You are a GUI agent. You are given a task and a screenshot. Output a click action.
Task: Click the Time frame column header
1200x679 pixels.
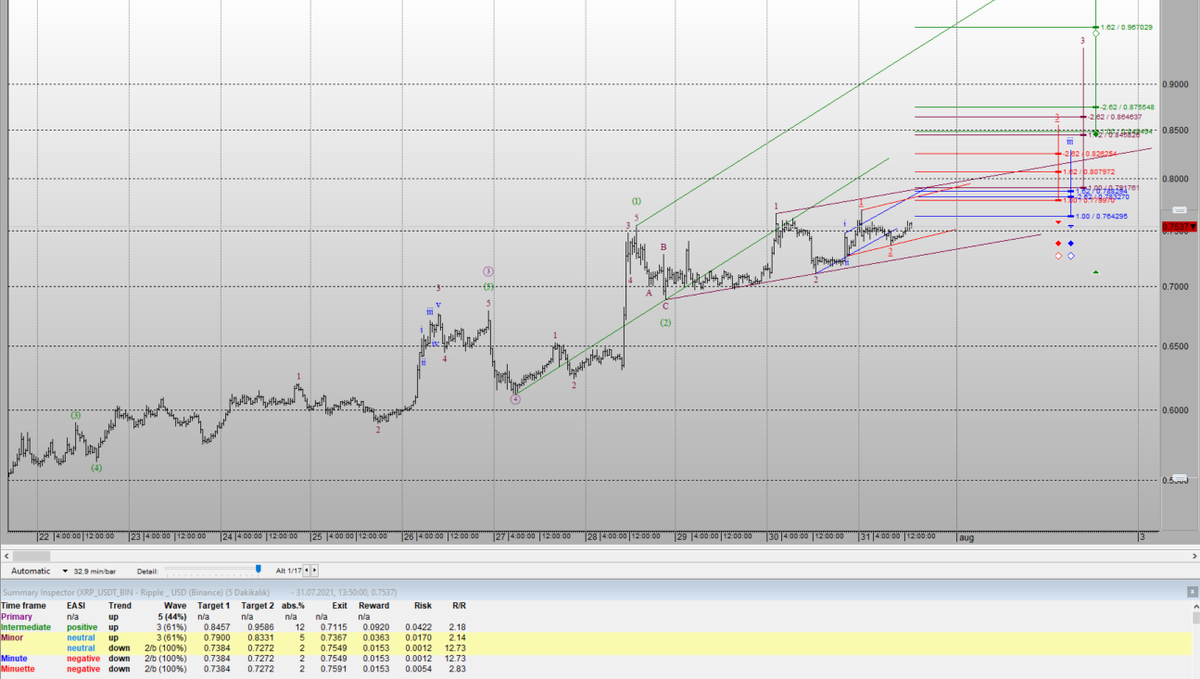point(22,606)
